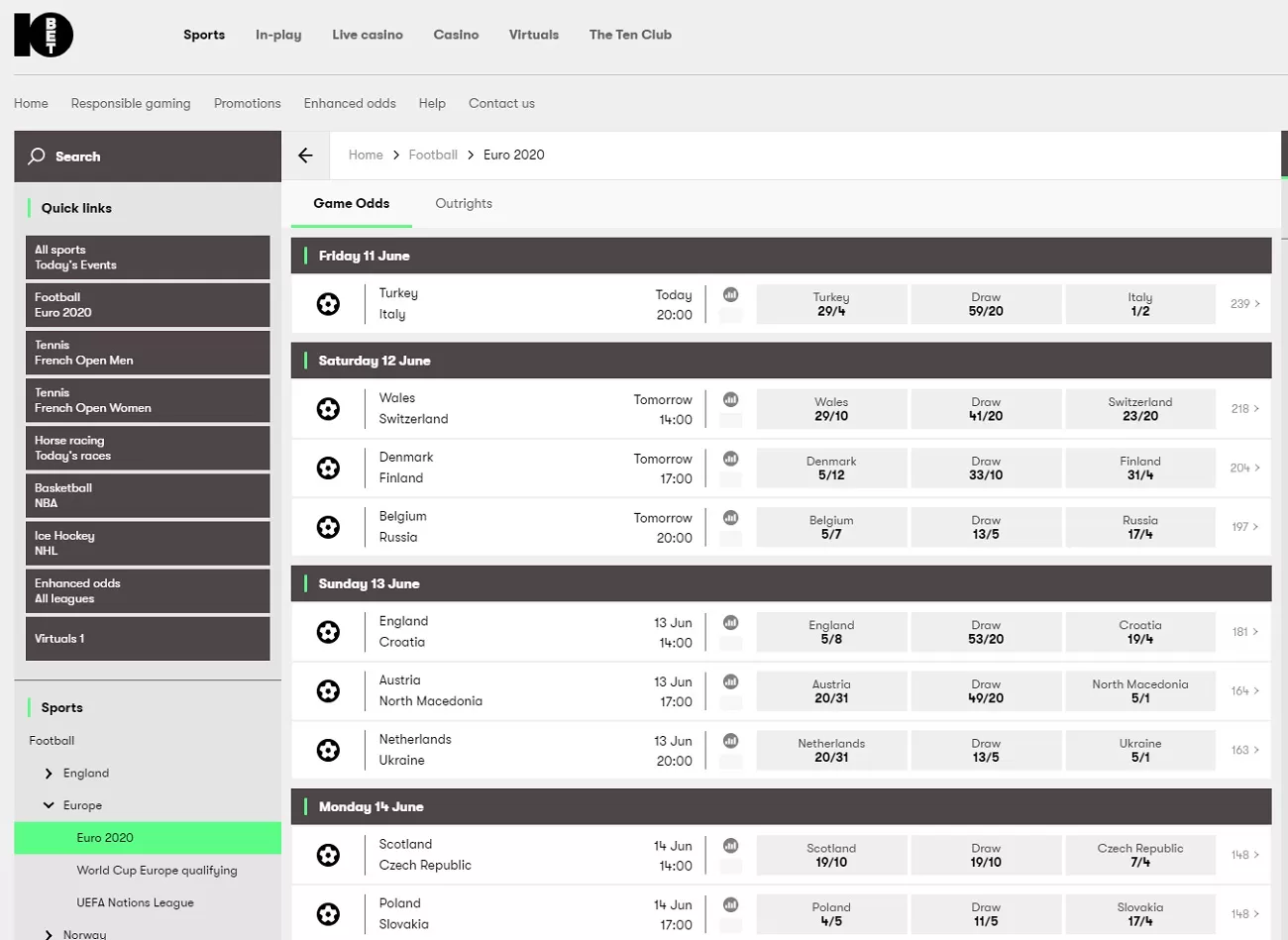Go to Contact us page
This screenshot has width=1288, height=940.
pos(501,103)
